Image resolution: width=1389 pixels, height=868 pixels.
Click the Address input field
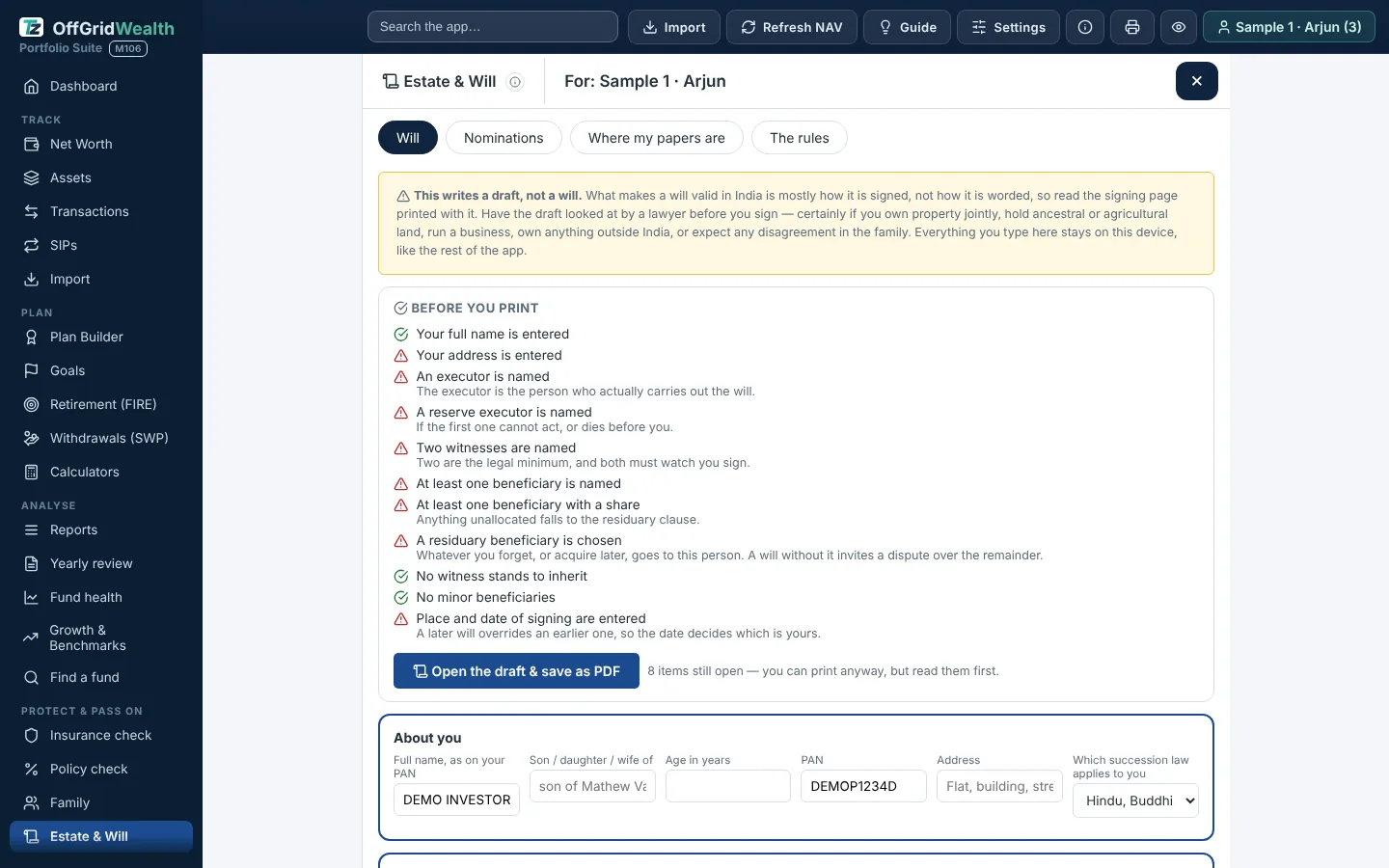(999, 786)
